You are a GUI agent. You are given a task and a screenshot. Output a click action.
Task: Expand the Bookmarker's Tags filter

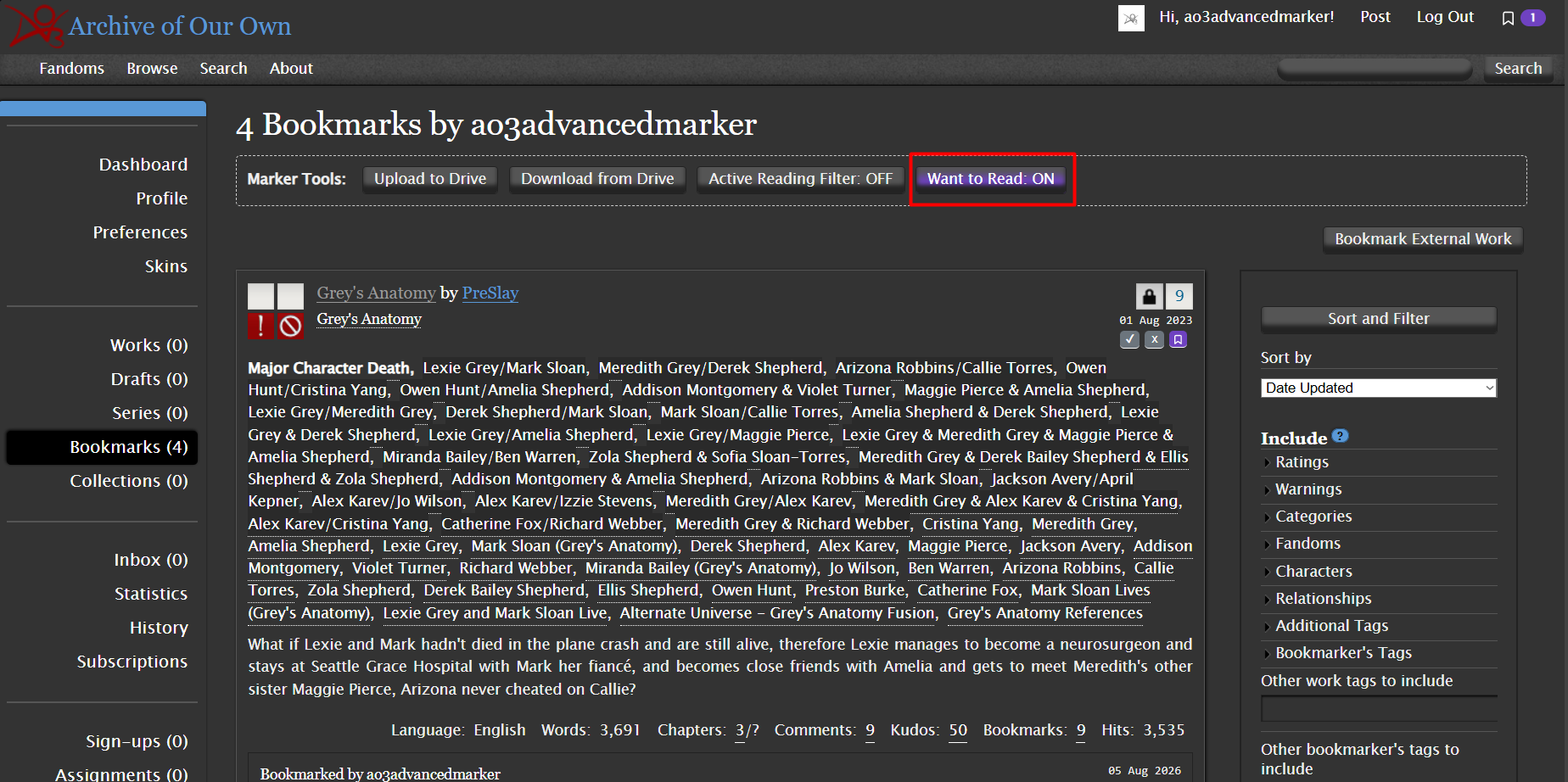[x=1343, y=653]
